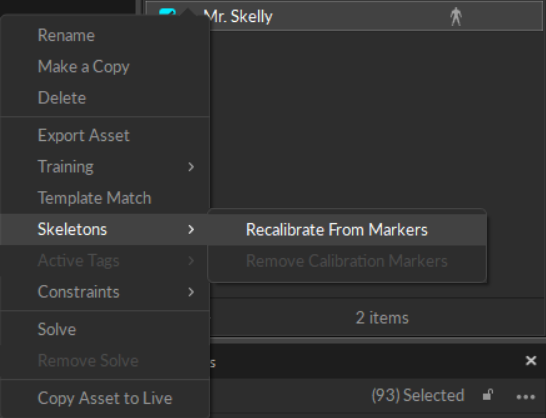Select Export Asset
The image size is (546, 418).
pyautogui.click(x=84, y=136)
